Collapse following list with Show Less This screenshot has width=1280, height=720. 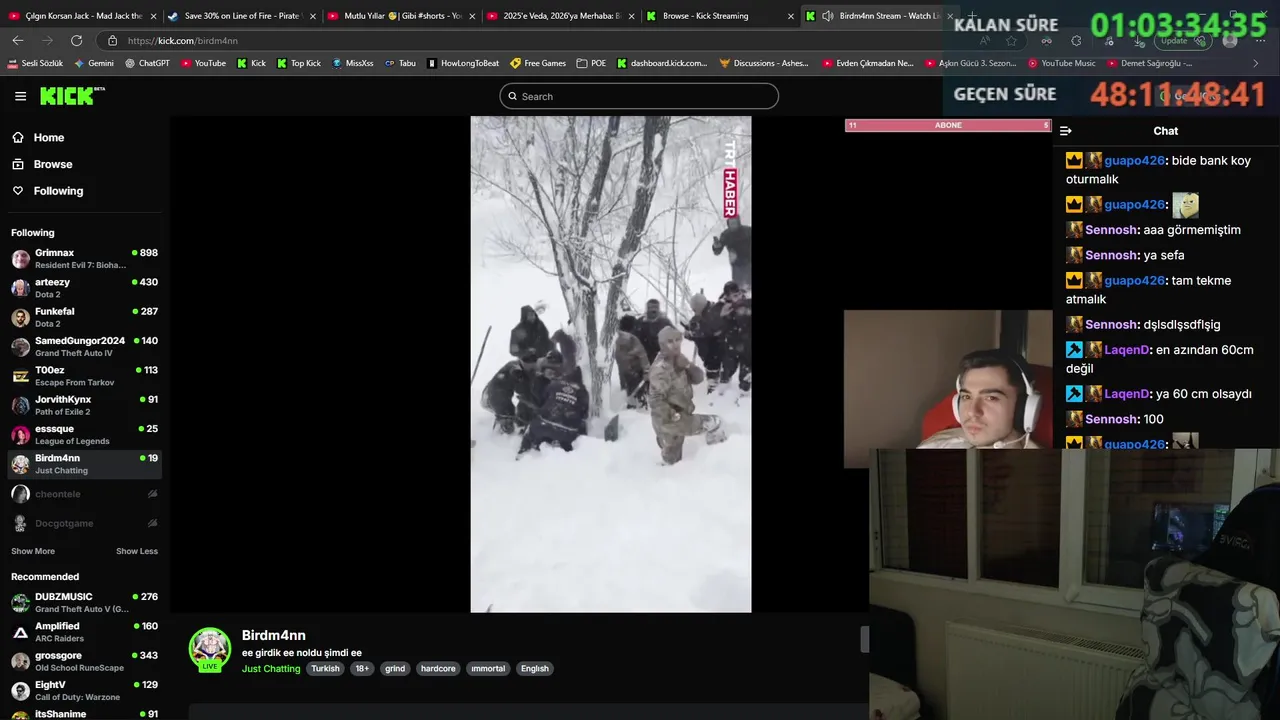137,551
